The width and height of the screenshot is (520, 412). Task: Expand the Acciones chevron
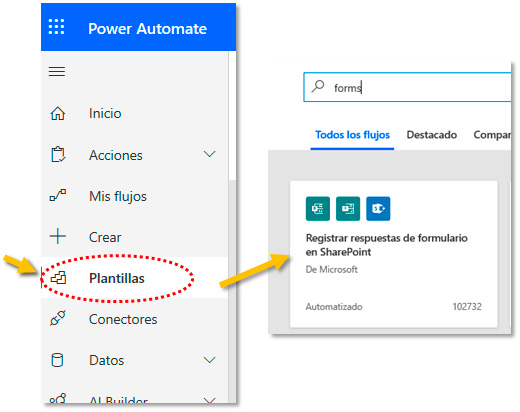pos(209,154)
